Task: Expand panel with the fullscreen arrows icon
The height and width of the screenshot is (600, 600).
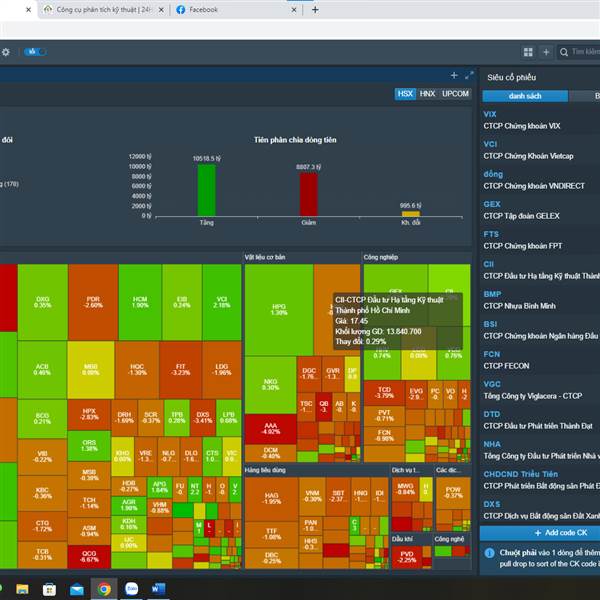Action: 469,75
